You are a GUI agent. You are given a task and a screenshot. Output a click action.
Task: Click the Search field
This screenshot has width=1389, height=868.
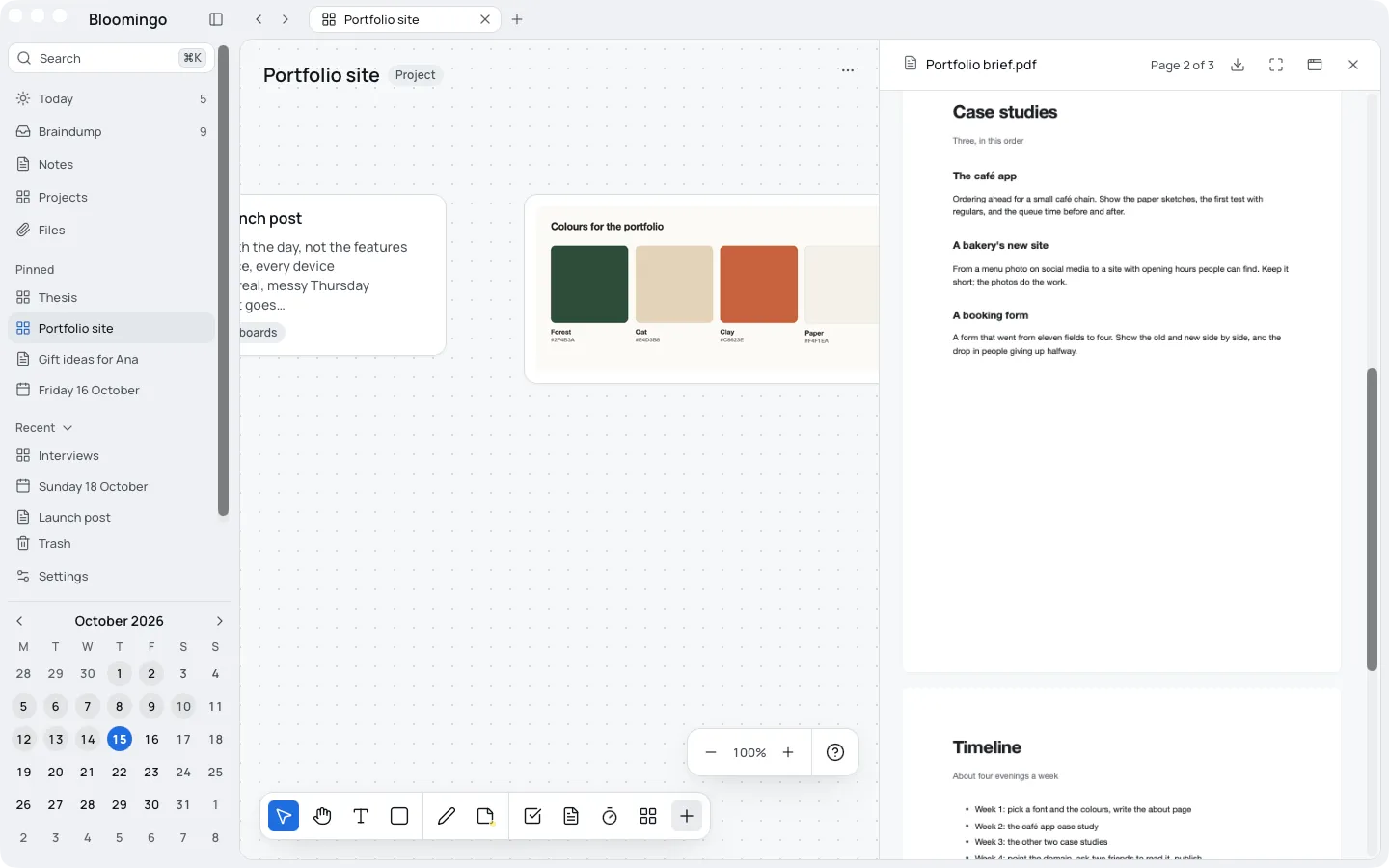click(x=112, y=58)
